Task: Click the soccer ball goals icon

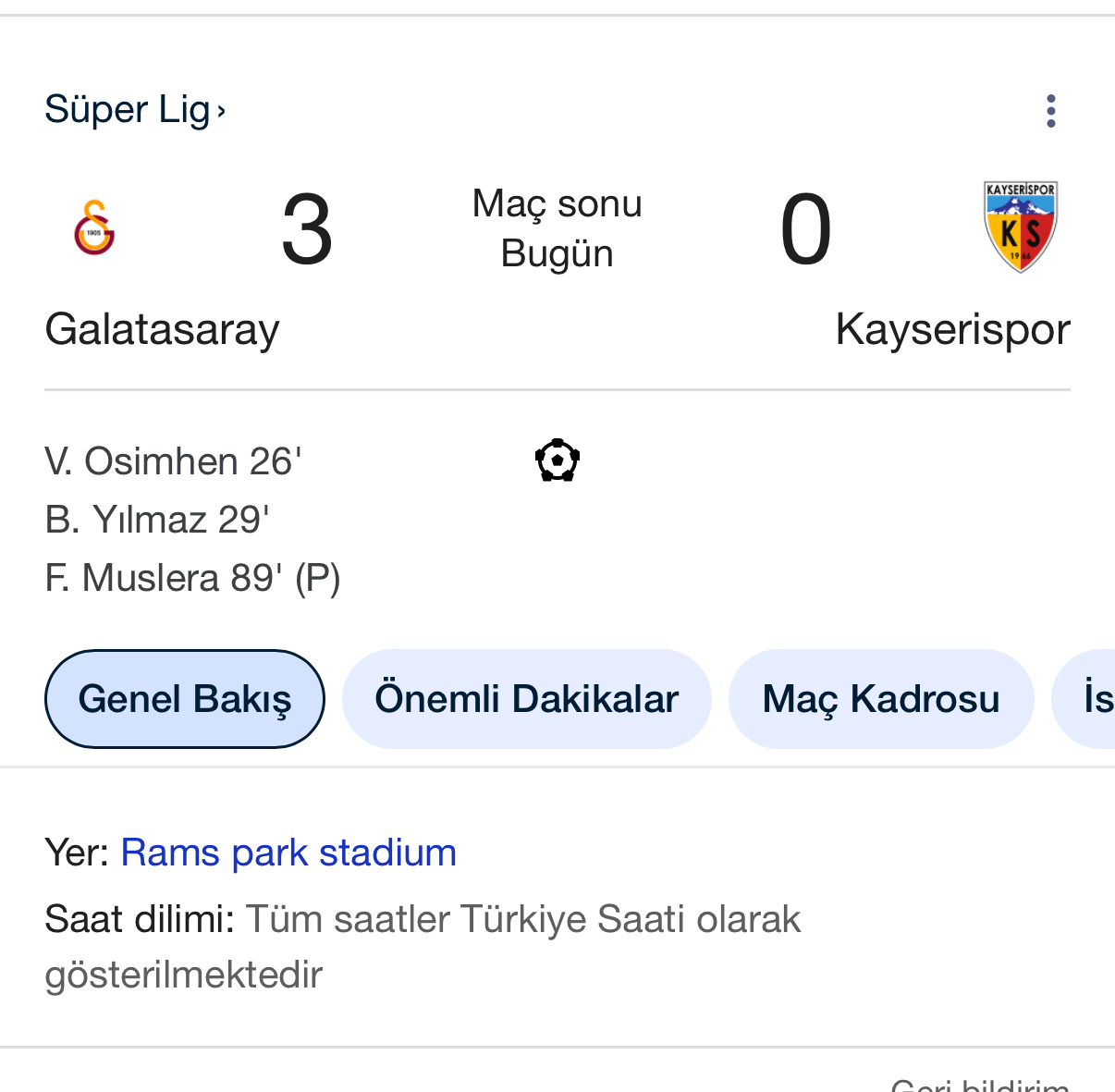Action: (557, 460)
